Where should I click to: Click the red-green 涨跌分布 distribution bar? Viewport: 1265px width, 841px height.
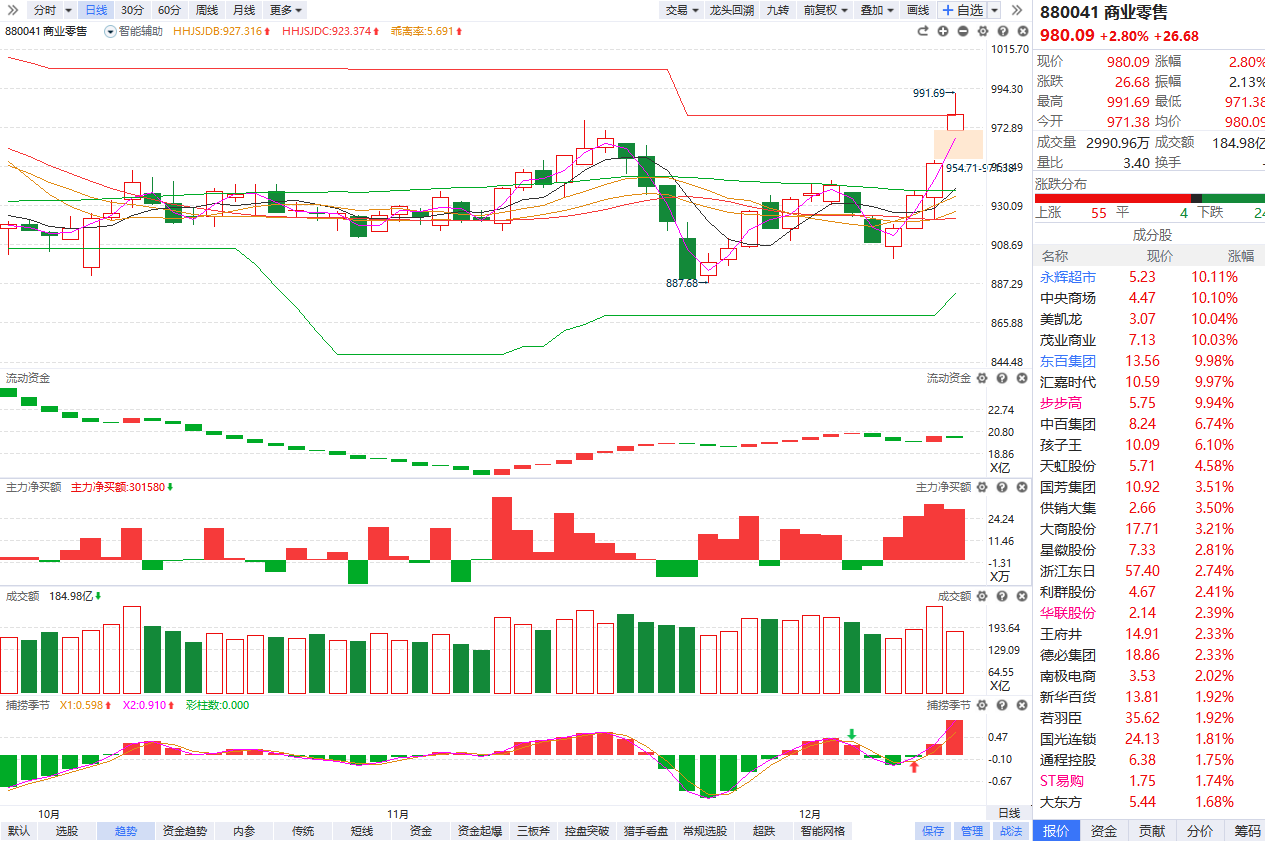[1150, 198]
